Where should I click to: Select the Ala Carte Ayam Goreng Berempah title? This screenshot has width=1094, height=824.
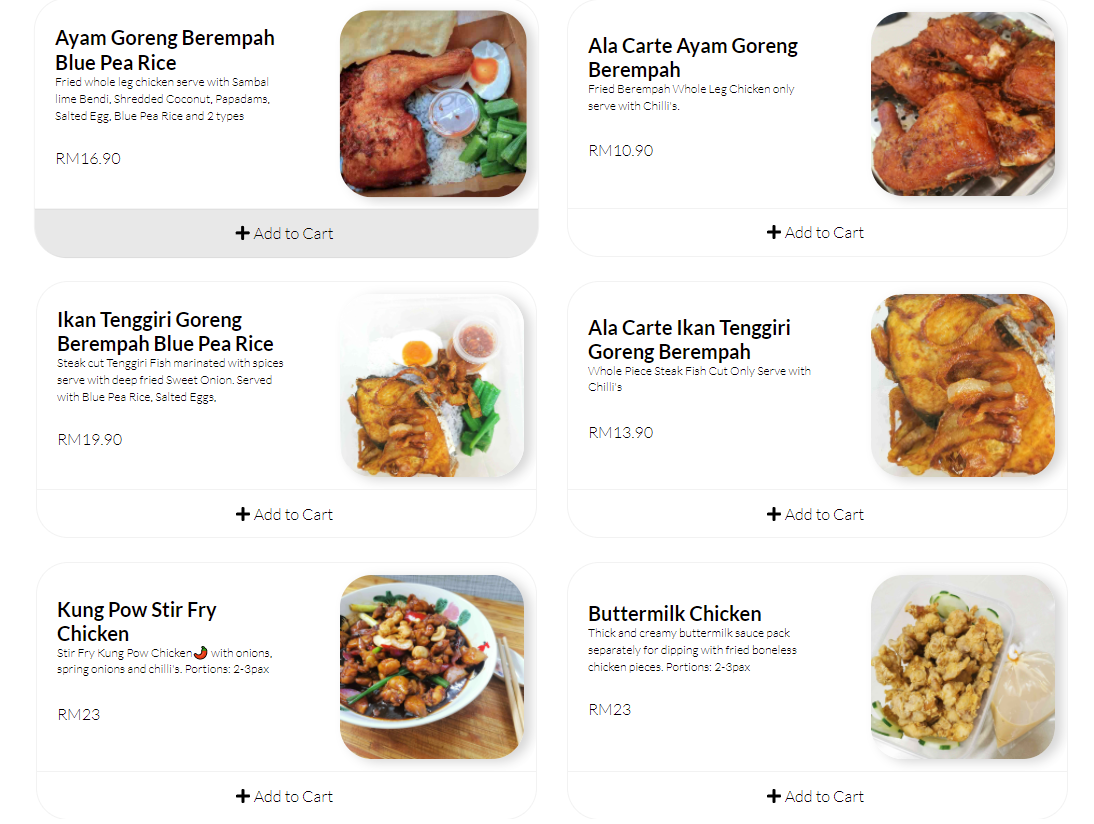coord(693,57)
